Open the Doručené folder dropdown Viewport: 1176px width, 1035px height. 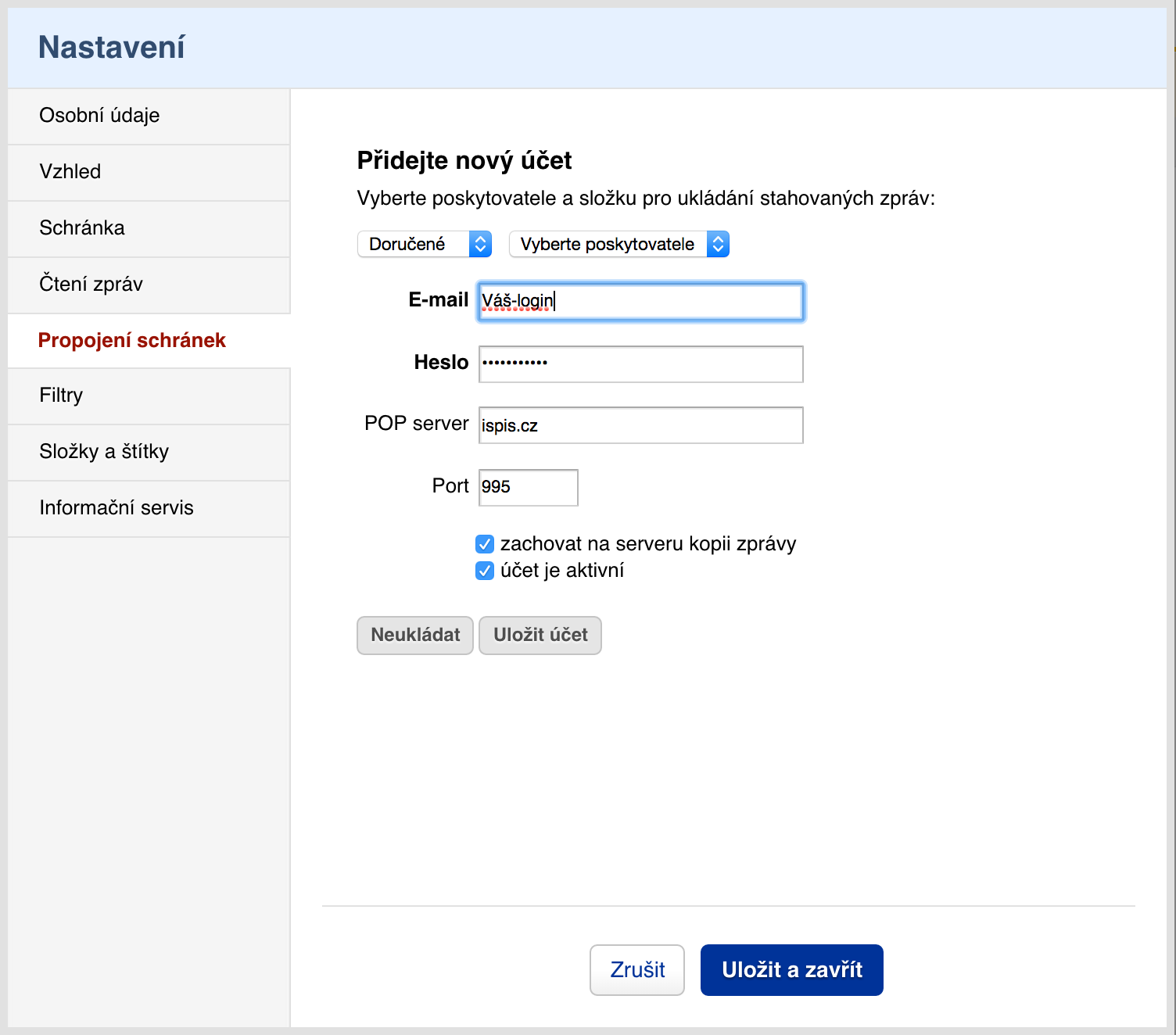(424, 244)
